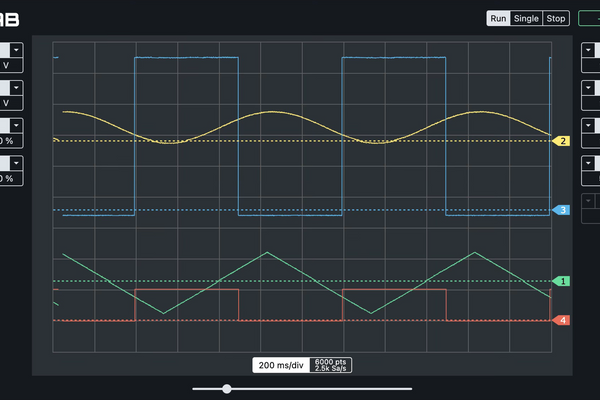Click the 200 ms/div timebase button
The width and height of the screenshot is (600, 400).
[x=280, y=365]
